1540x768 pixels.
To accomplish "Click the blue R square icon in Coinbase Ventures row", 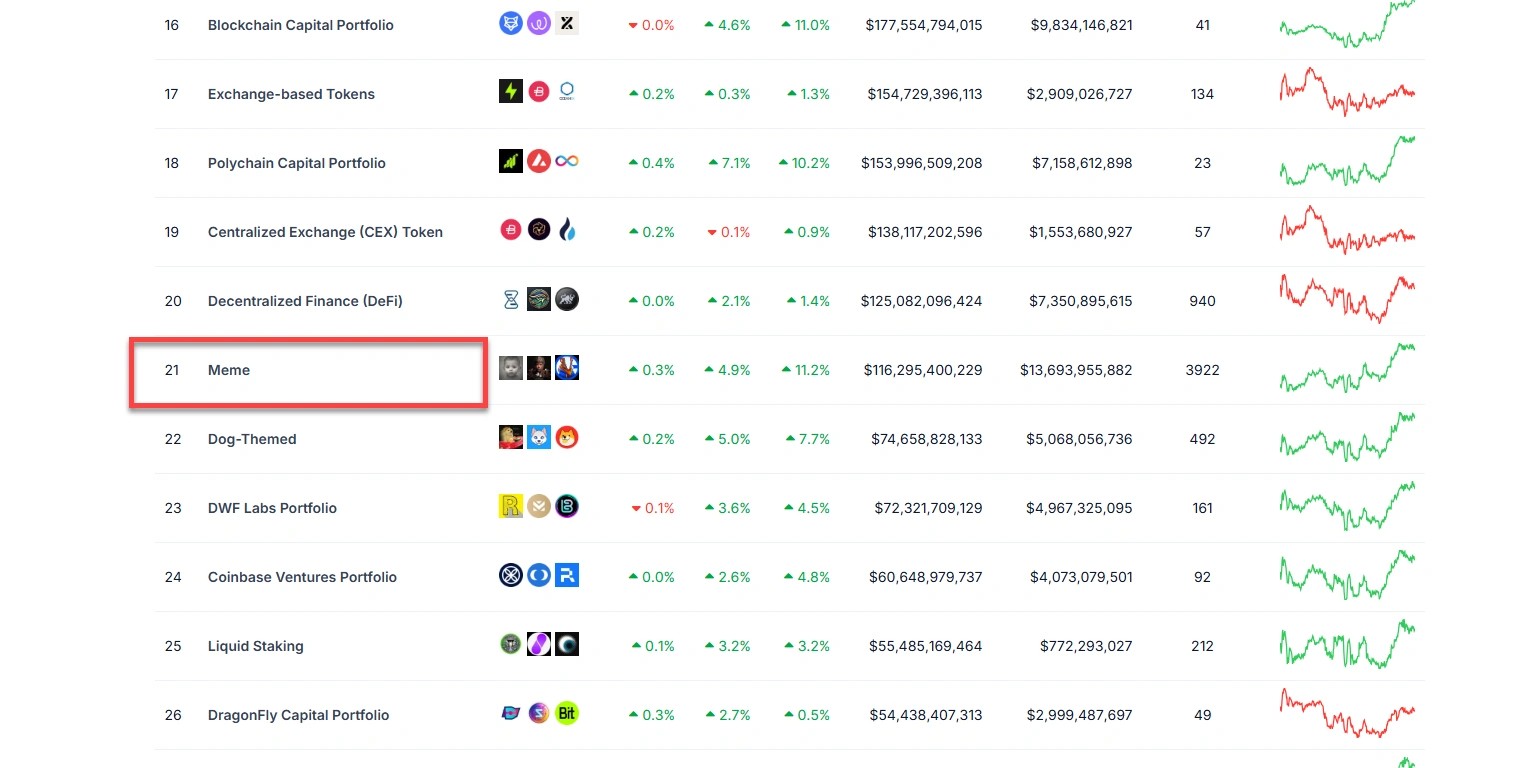I will [x=567, y=576].
